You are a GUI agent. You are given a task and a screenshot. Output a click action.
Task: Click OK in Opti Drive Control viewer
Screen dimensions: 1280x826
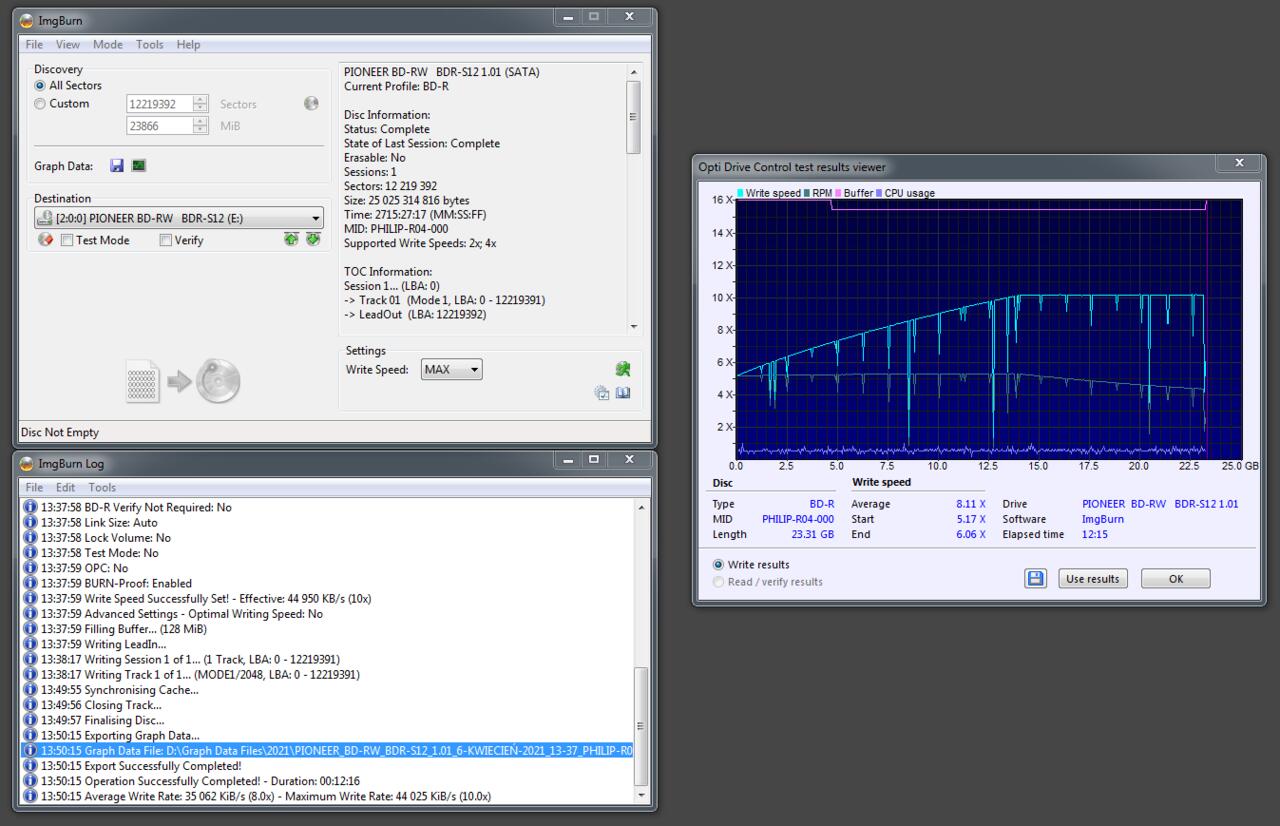(x=1176, y=578)
